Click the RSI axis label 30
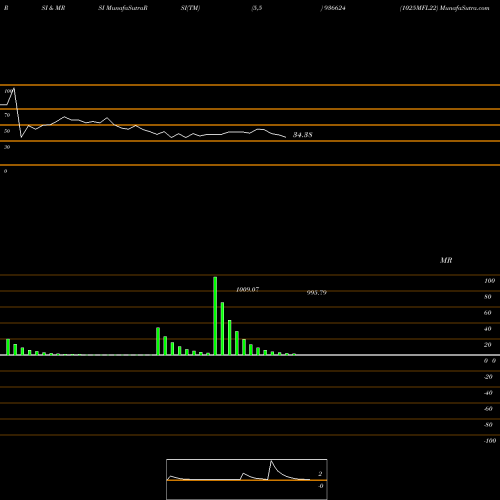Viewport: 500px width, 500px height. point(7,147)
